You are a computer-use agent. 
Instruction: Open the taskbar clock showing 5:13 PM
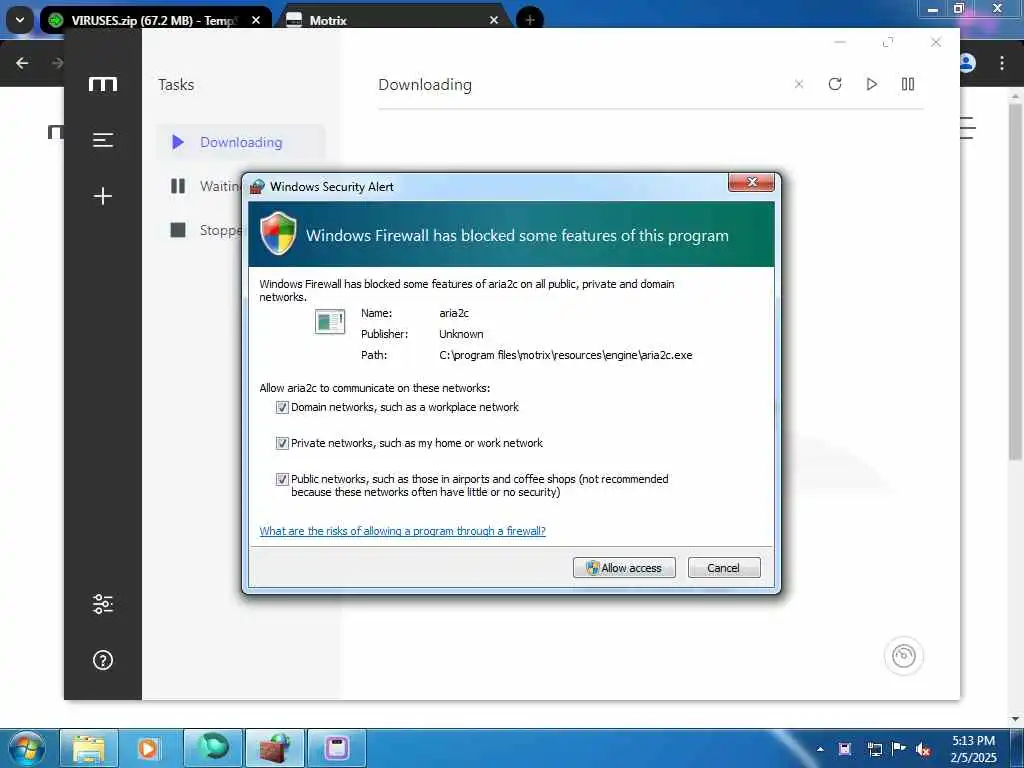pos(973,749)
